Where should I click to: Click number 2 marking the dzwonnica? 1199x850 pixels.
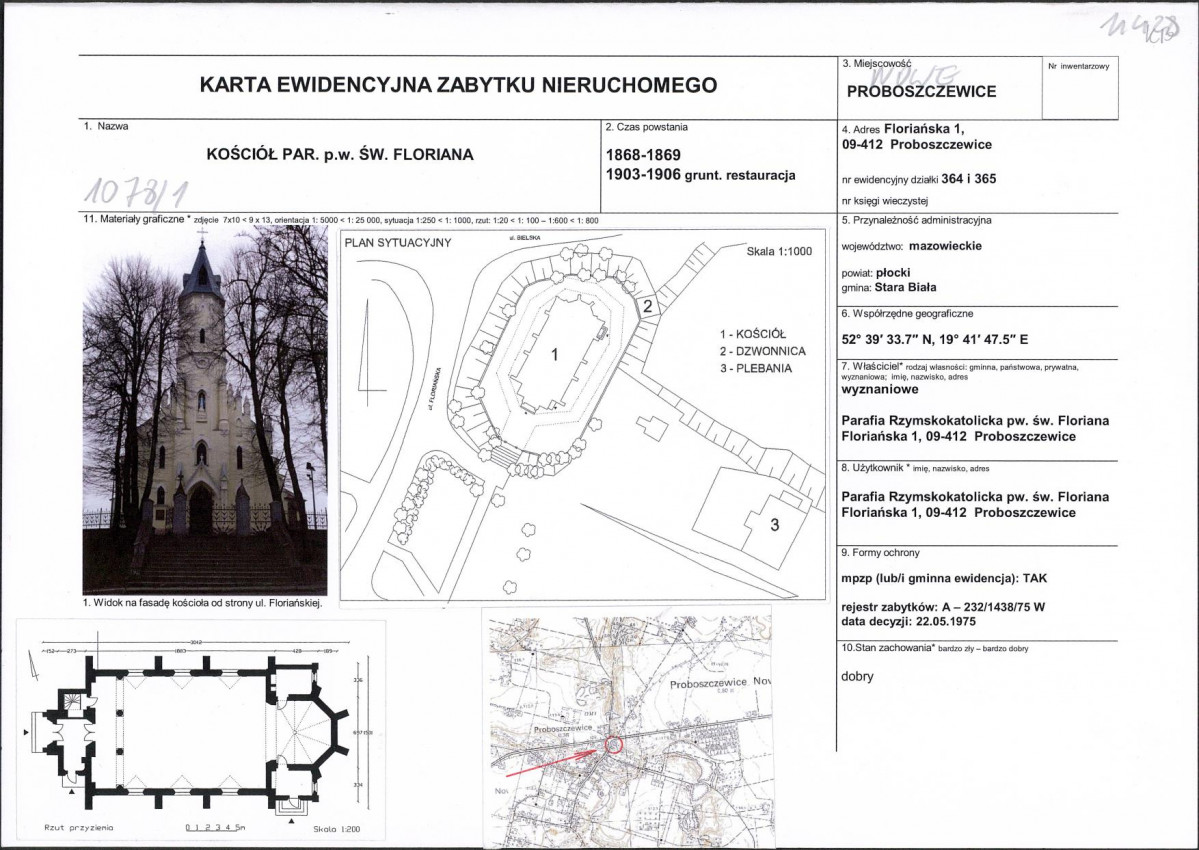647,307
